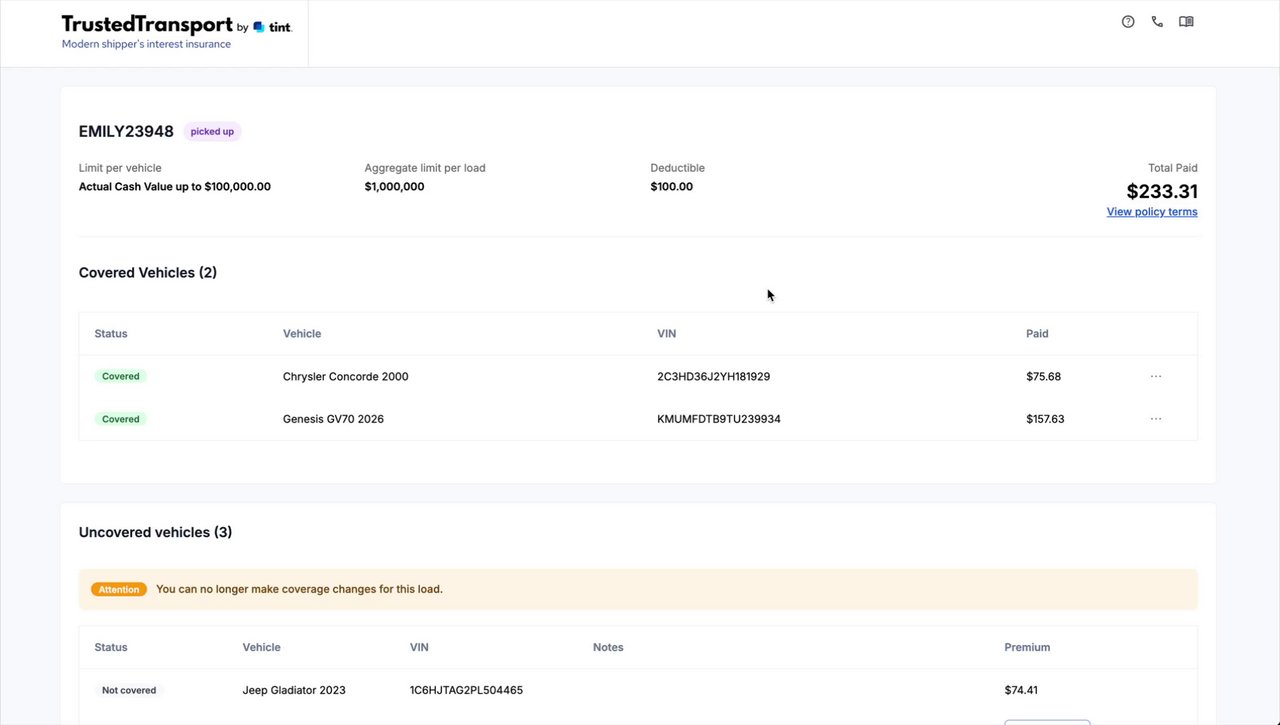Select the Genesis GV70 VIN KMUMFDTB9TU239934
Screen dimensions: 1280x725
[x=718, y=419]
